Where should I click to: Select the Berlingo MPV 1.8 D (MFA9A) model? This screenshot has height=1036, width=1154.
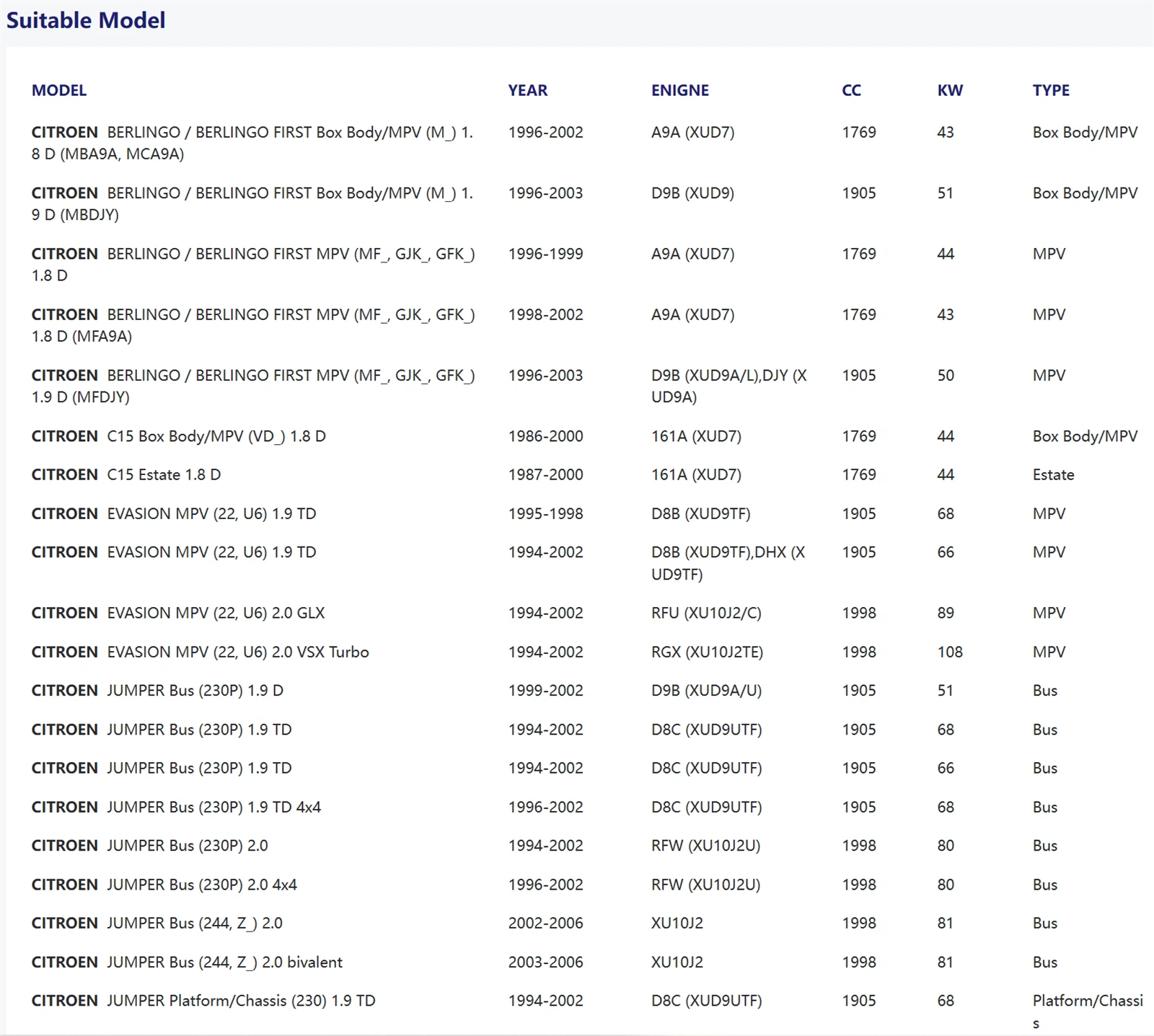(253, 325)
